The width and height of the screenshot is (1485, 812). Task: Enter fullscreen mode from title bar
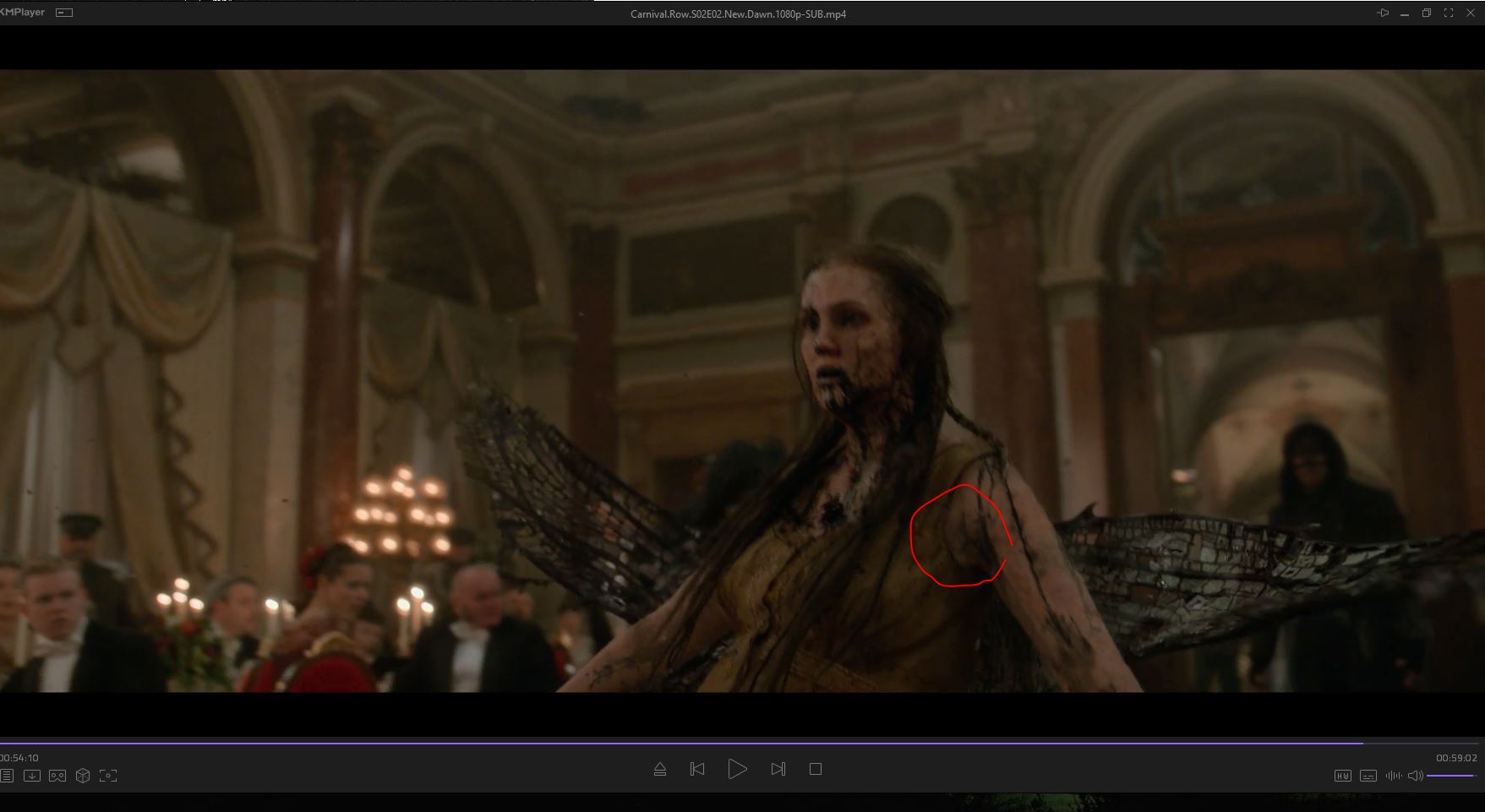tap(1449, 13)
